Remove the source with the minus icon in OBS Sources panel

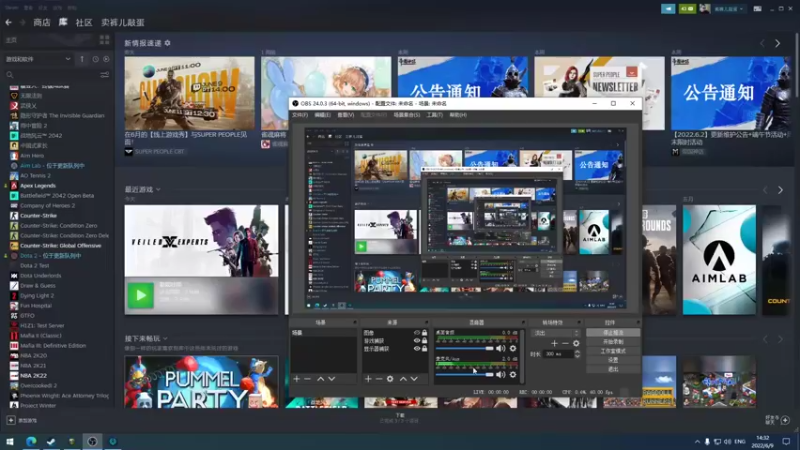coord(379,379)
